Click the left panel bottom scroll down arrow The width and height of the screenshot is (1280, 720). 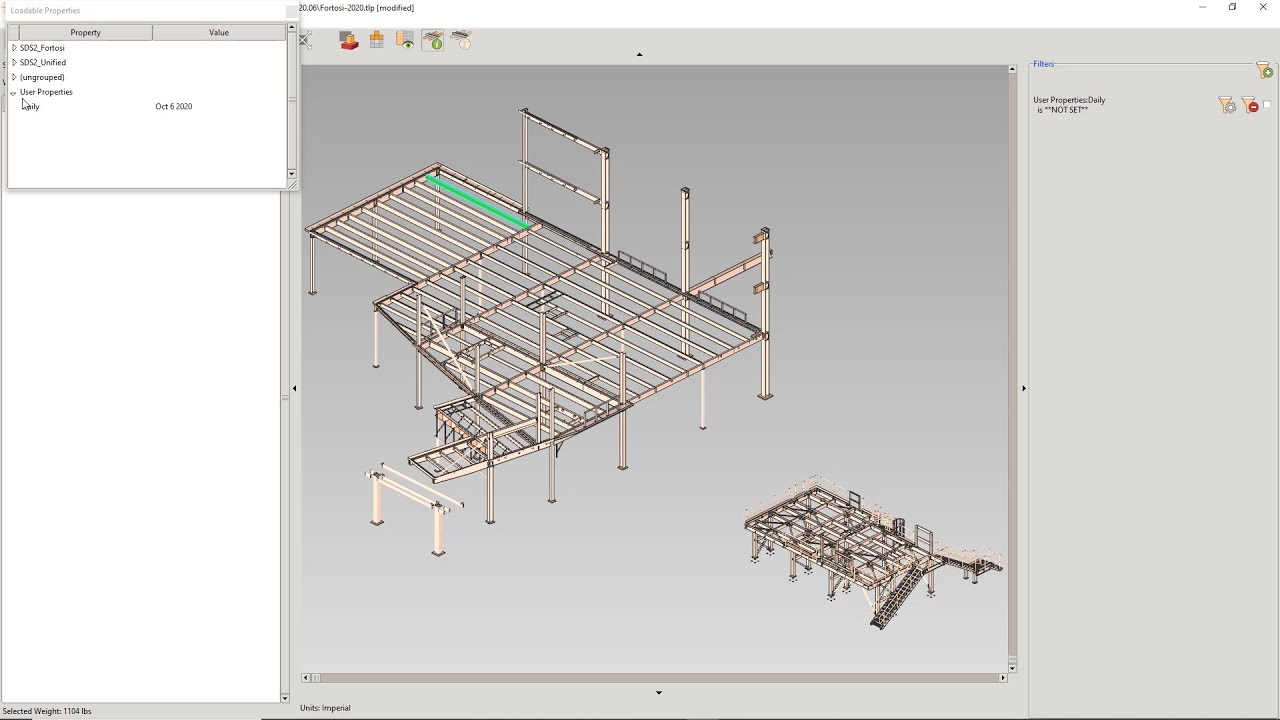[x=285, y=698]
